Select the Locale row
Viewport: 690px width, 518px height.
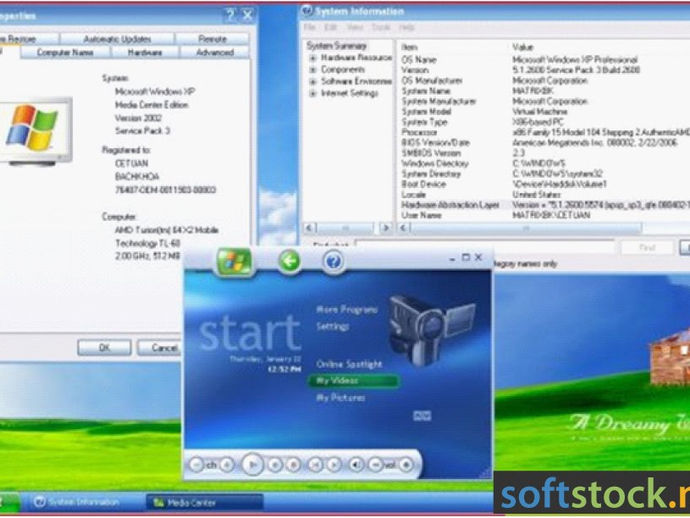pyautogui.click(x=545, y=195)
